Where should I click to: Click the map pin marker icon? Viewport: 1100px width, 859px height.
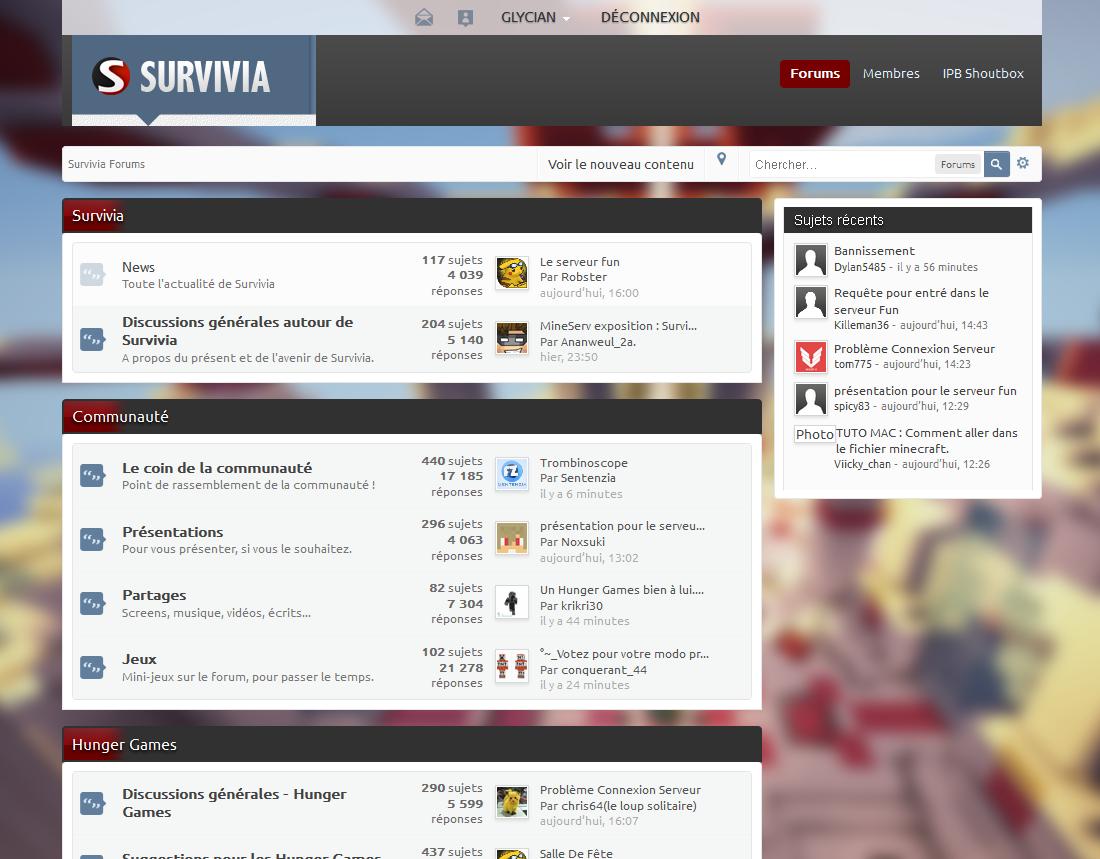point(721,159)
